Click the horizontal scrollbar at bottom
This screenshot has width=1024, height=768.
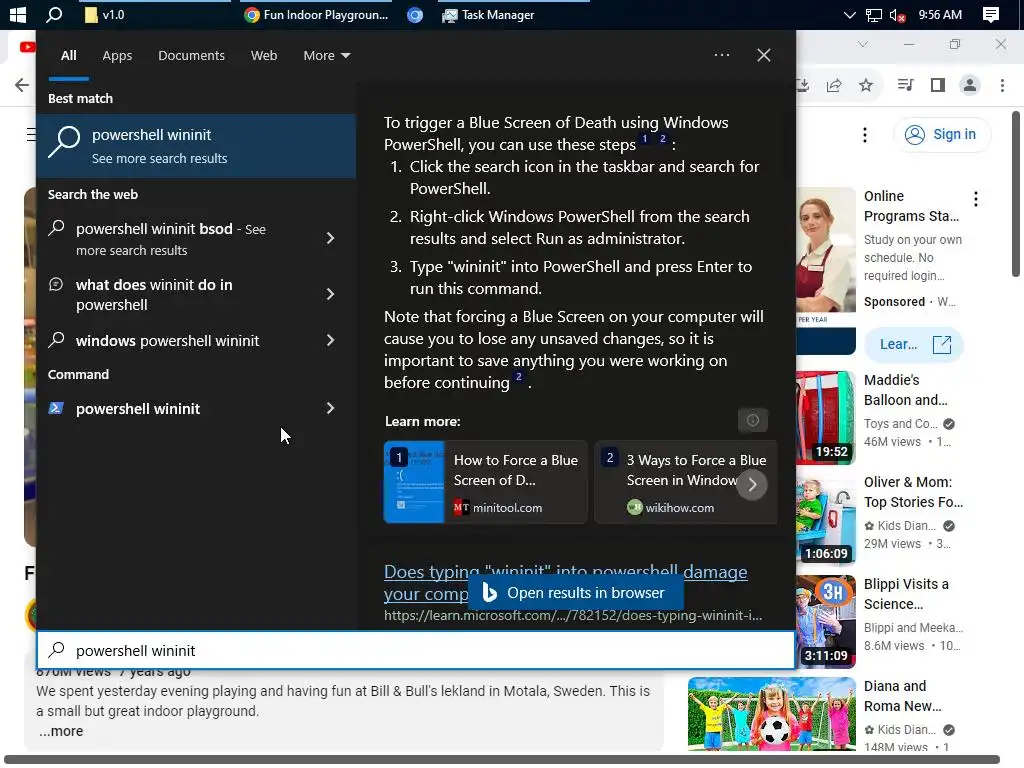(x=502, y=760)
